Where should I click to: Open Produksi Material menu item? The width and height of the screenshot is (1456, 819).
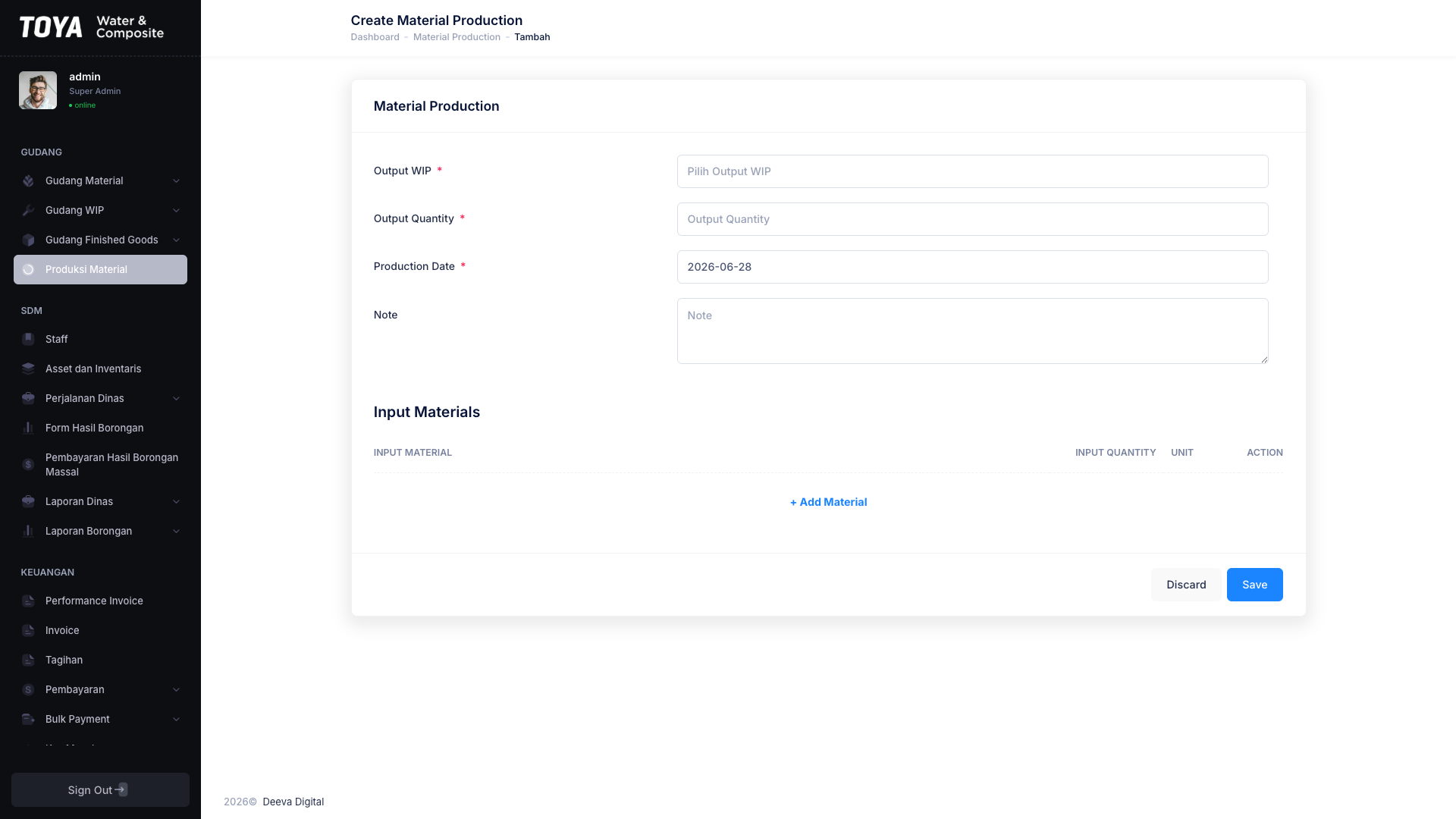click(x=100, y=269)
